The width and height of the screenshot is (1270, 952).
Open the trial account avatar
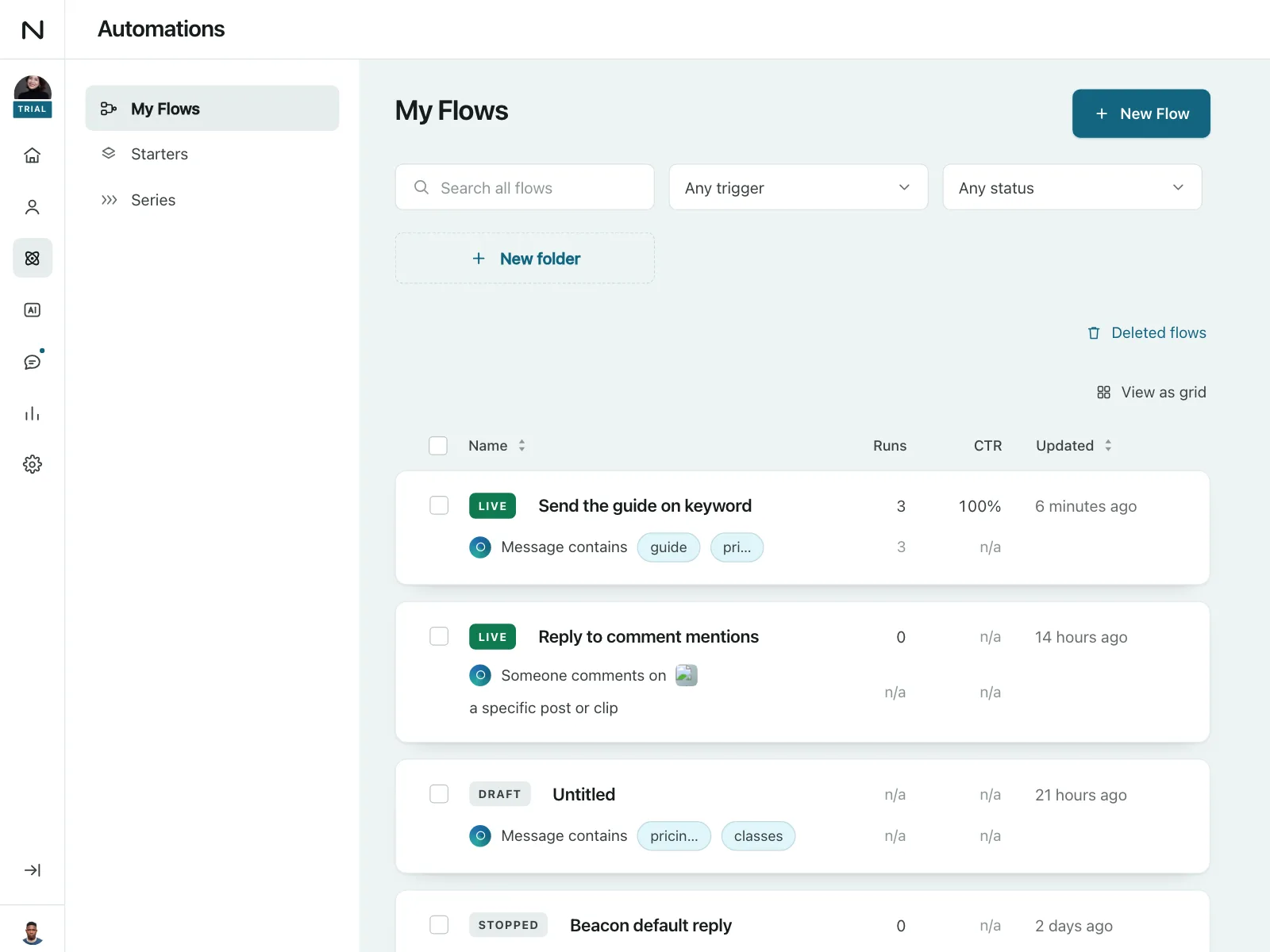[x=33, y=96]
